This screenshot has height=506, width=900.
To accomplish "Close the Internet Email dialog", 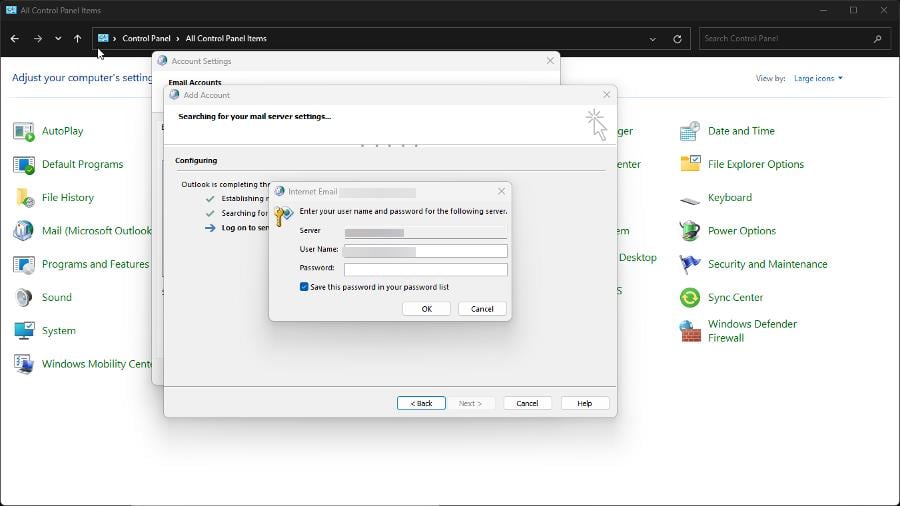I will click(502, 191).
